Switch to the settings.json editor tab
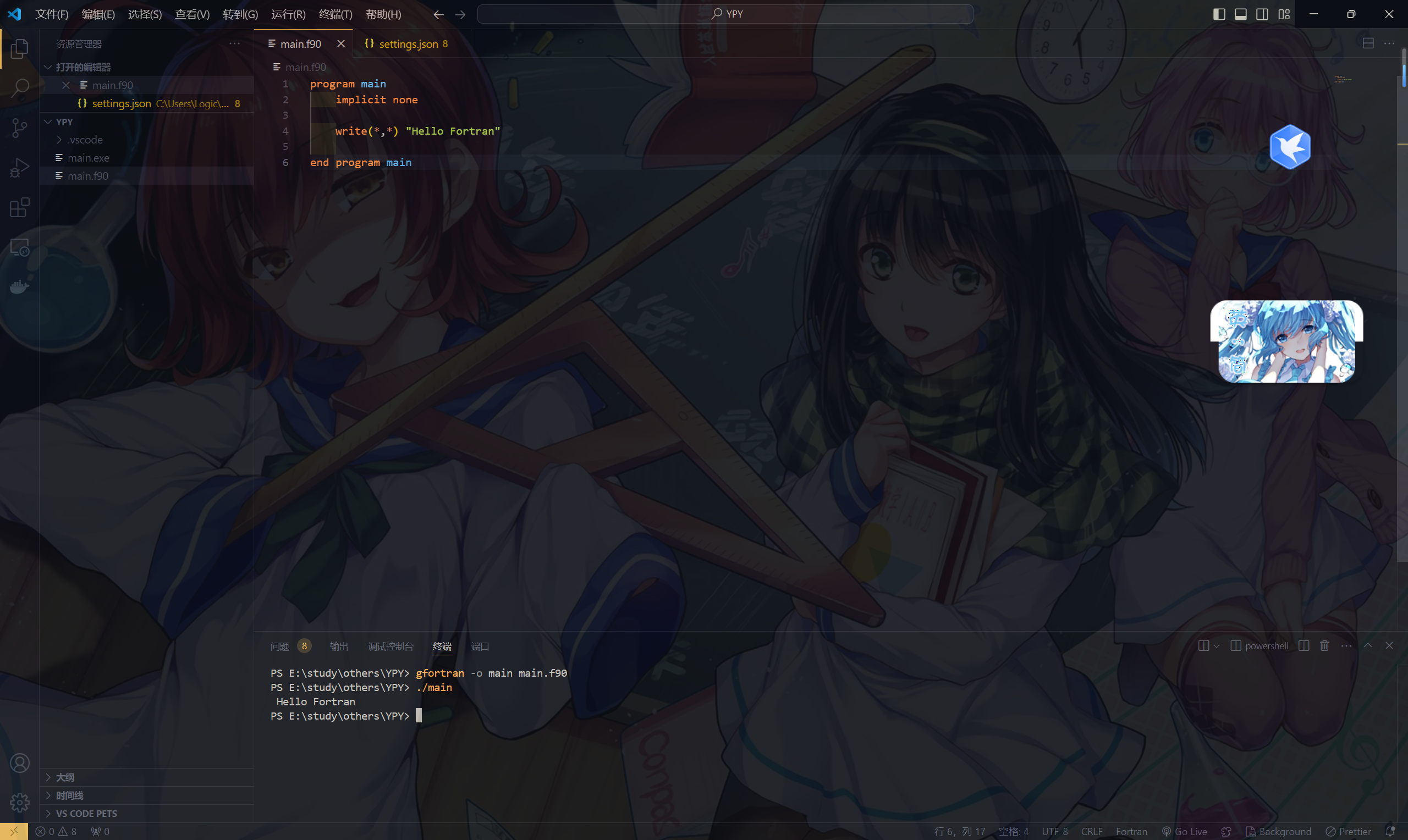Image resolution: width=1408 pixels, height=840 pixels. coord(411,43)
